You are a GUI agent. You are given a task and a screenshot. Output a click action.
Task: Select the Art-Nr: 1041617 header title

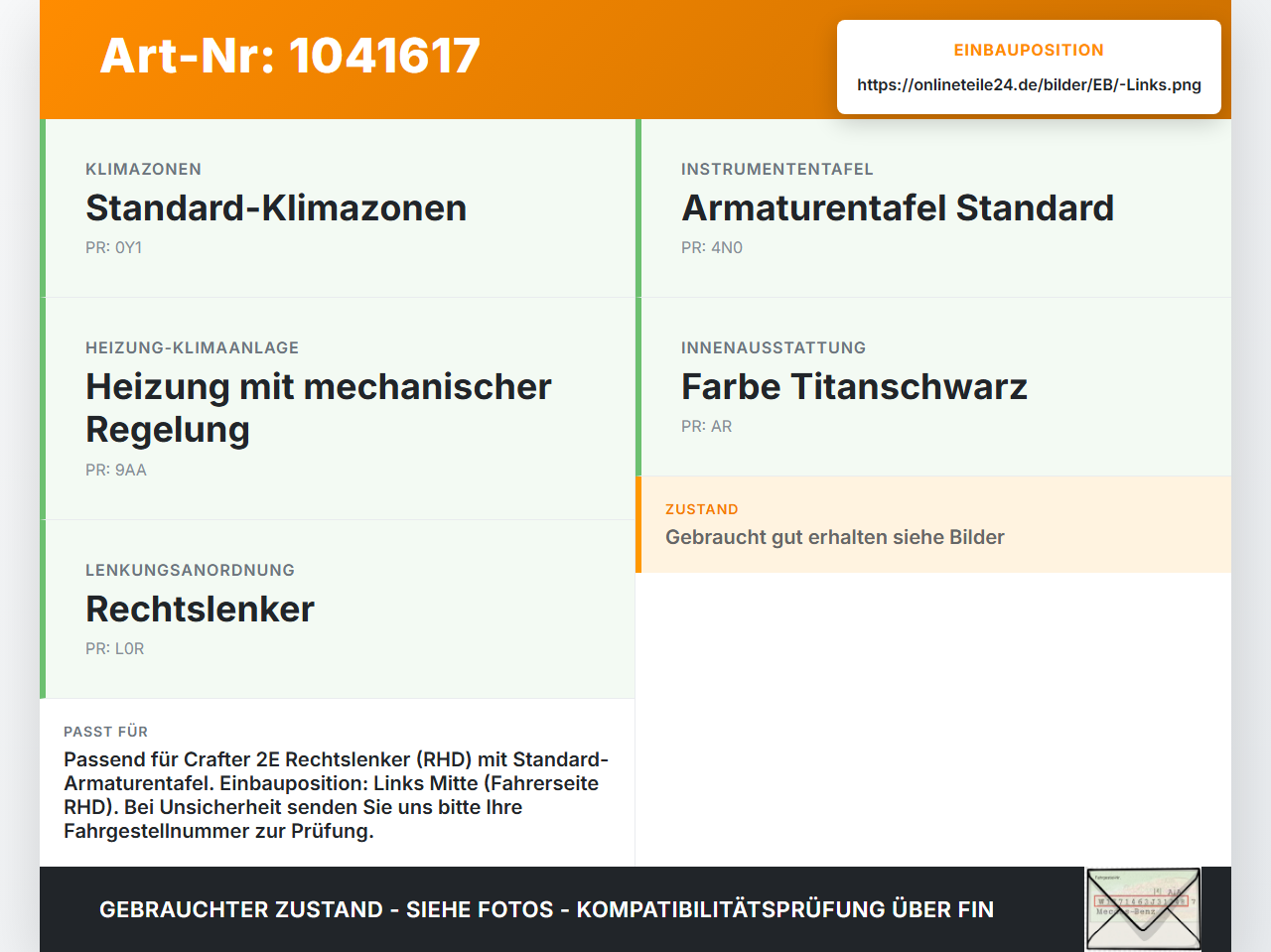tap(290, 56)
